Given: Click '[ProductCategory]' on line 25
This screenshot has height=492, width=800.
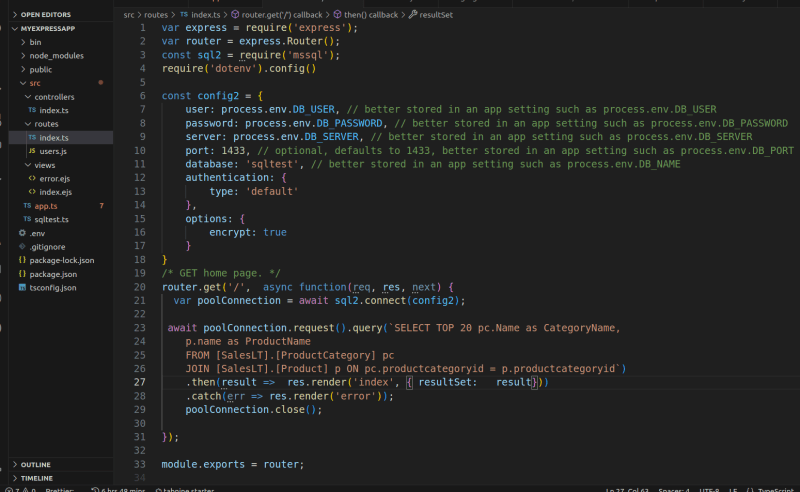Looking at the screenshot, I should point(326,355).
